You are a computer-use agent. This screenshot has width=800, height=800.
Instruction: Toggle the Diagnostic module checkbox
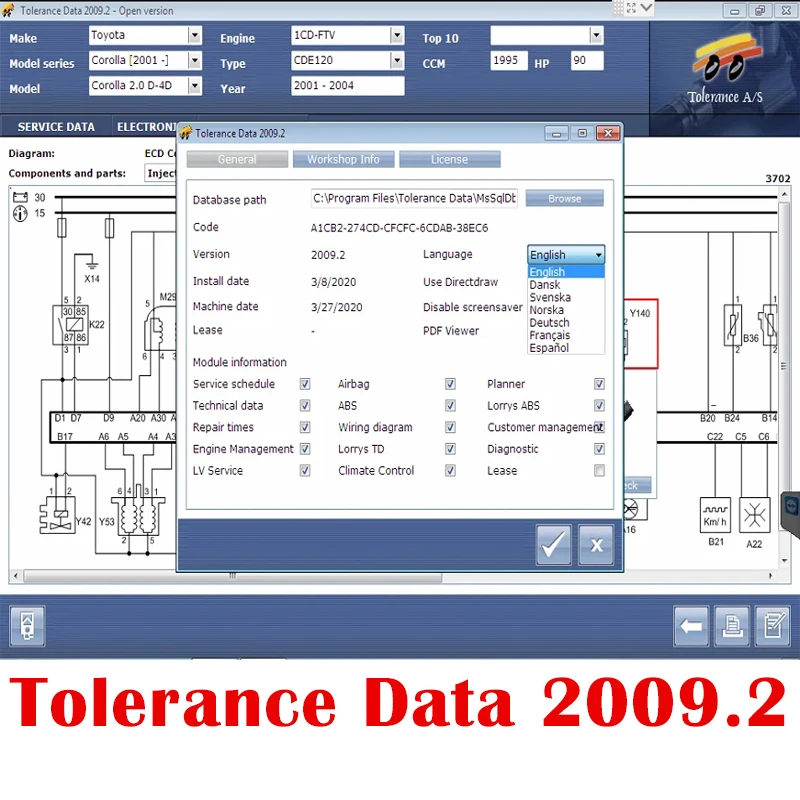pyautogui.click(x=599, y=449)
